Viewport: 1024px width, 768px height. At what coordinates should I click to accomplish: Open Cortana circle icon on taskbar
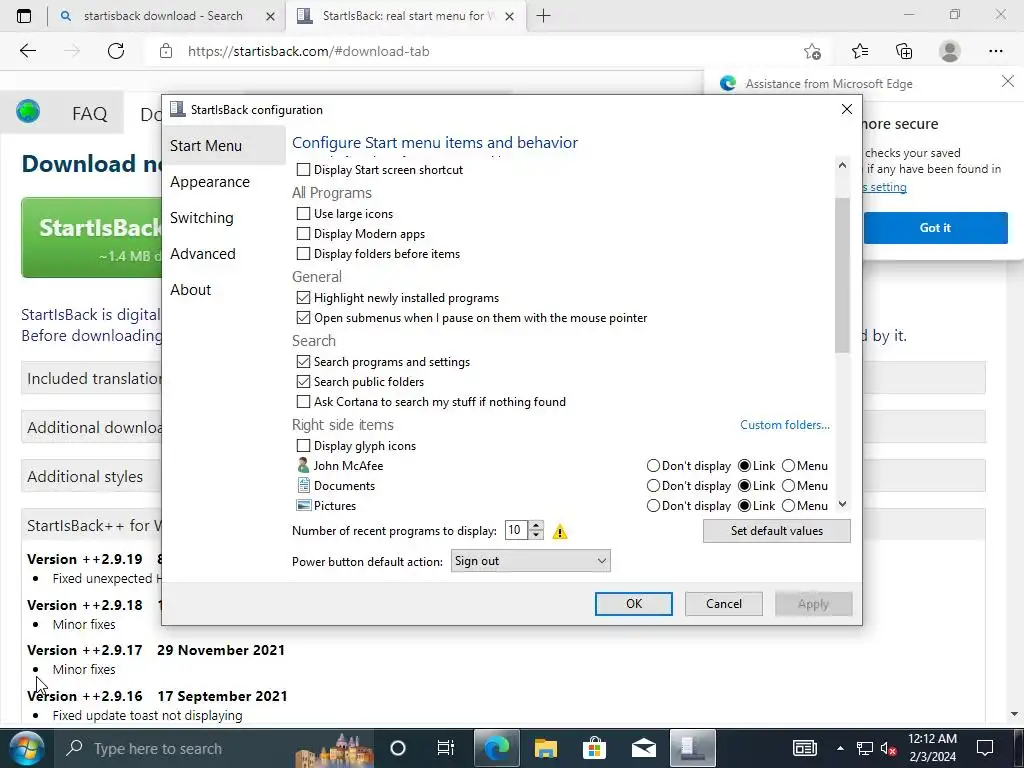[398, 748]
